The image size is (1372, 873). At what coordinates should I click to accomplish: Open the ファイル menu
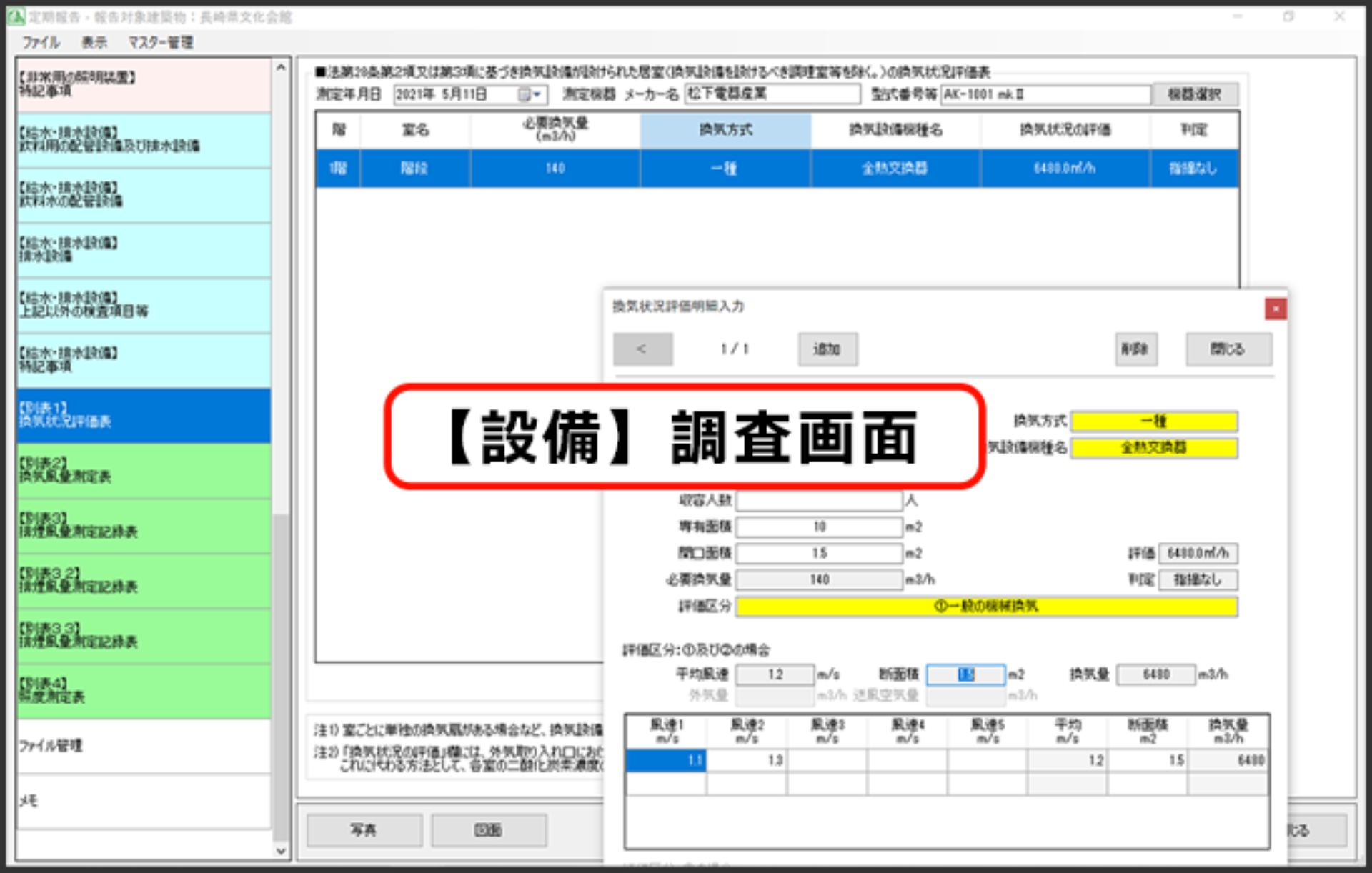[41, 42]
